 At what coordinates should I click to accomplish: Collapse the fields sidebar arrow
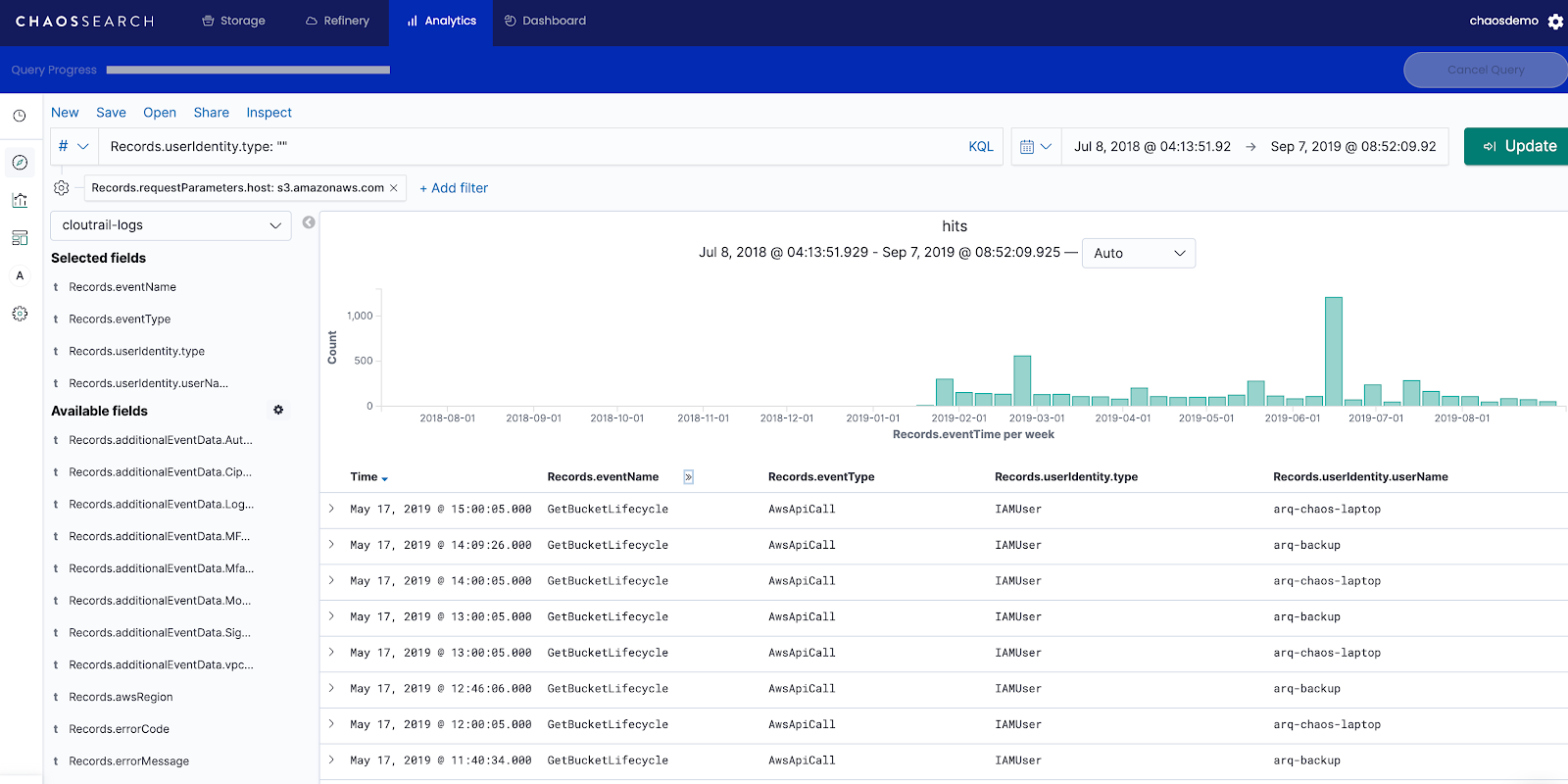click(309, 222)
